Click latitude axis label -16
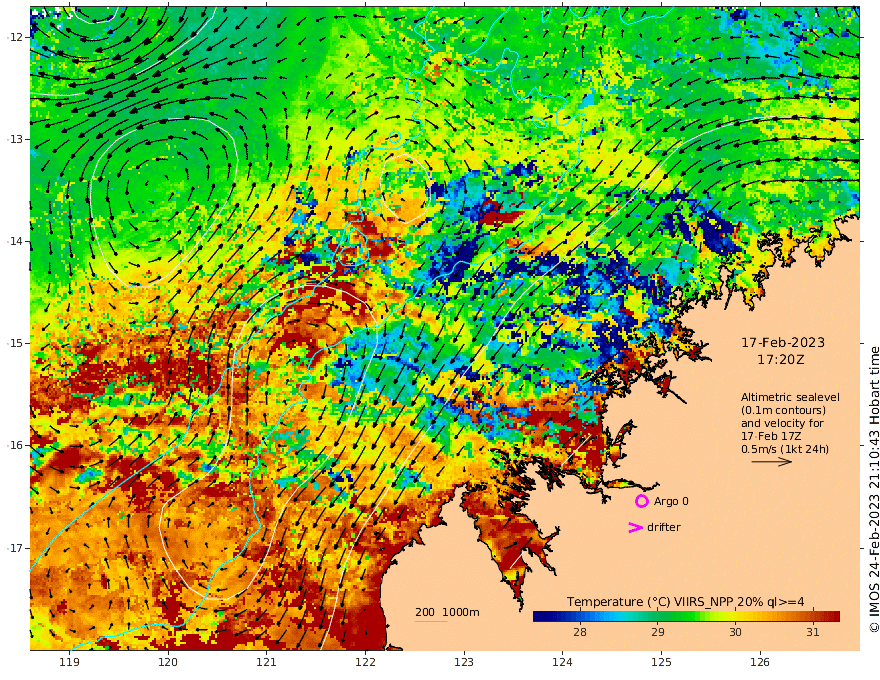Viewport: 880px width, 680px height. [x=15, y=445]
